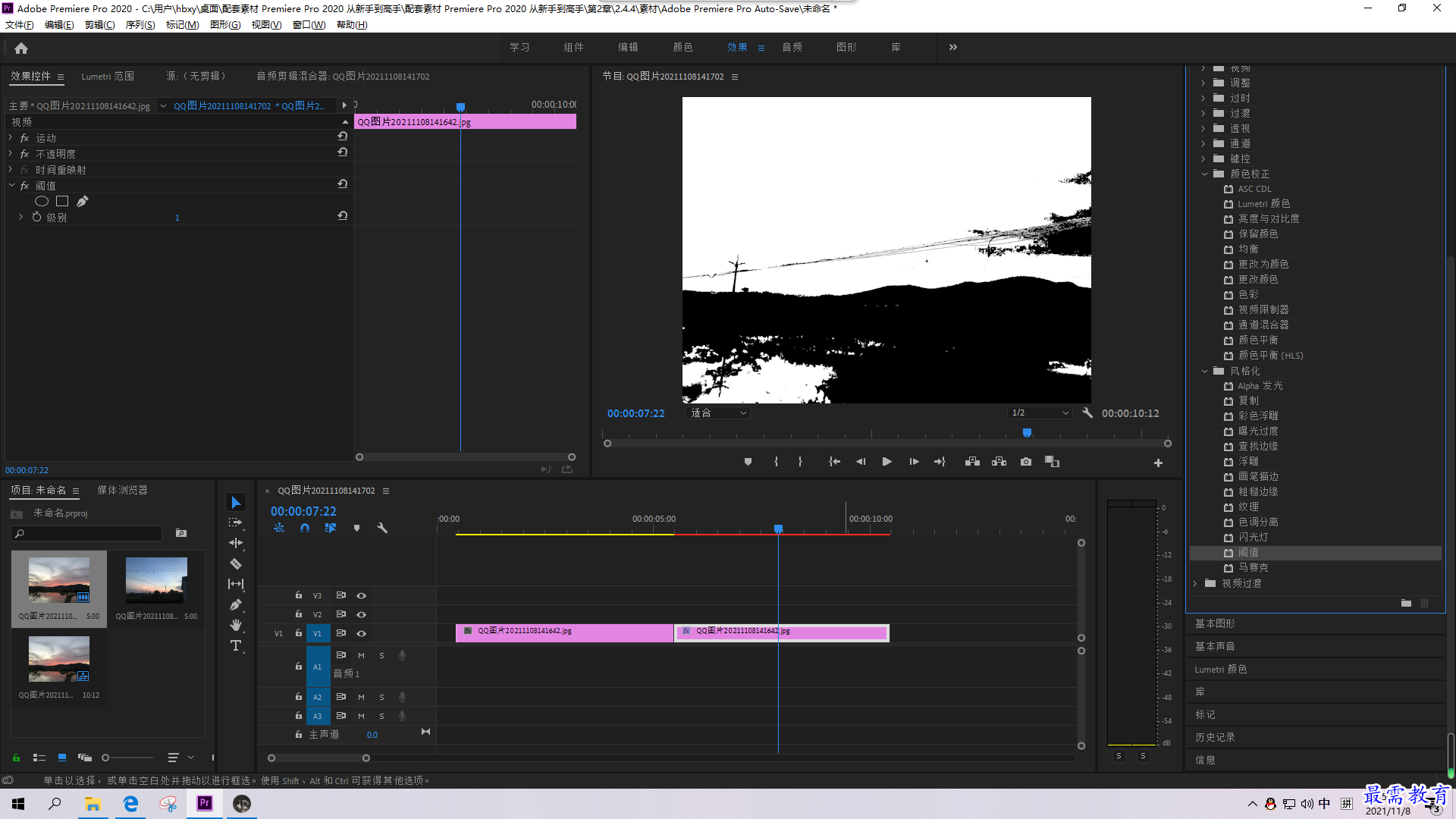
Task: Select the Ripple Edit tool
Action: point(236,543)
